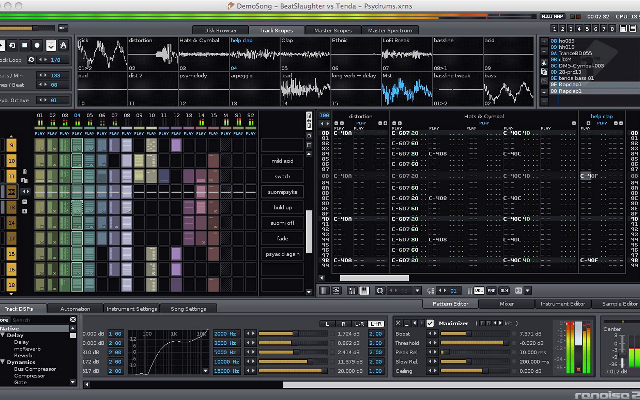Toggle the VOL column button

click(x=479, y=291)
